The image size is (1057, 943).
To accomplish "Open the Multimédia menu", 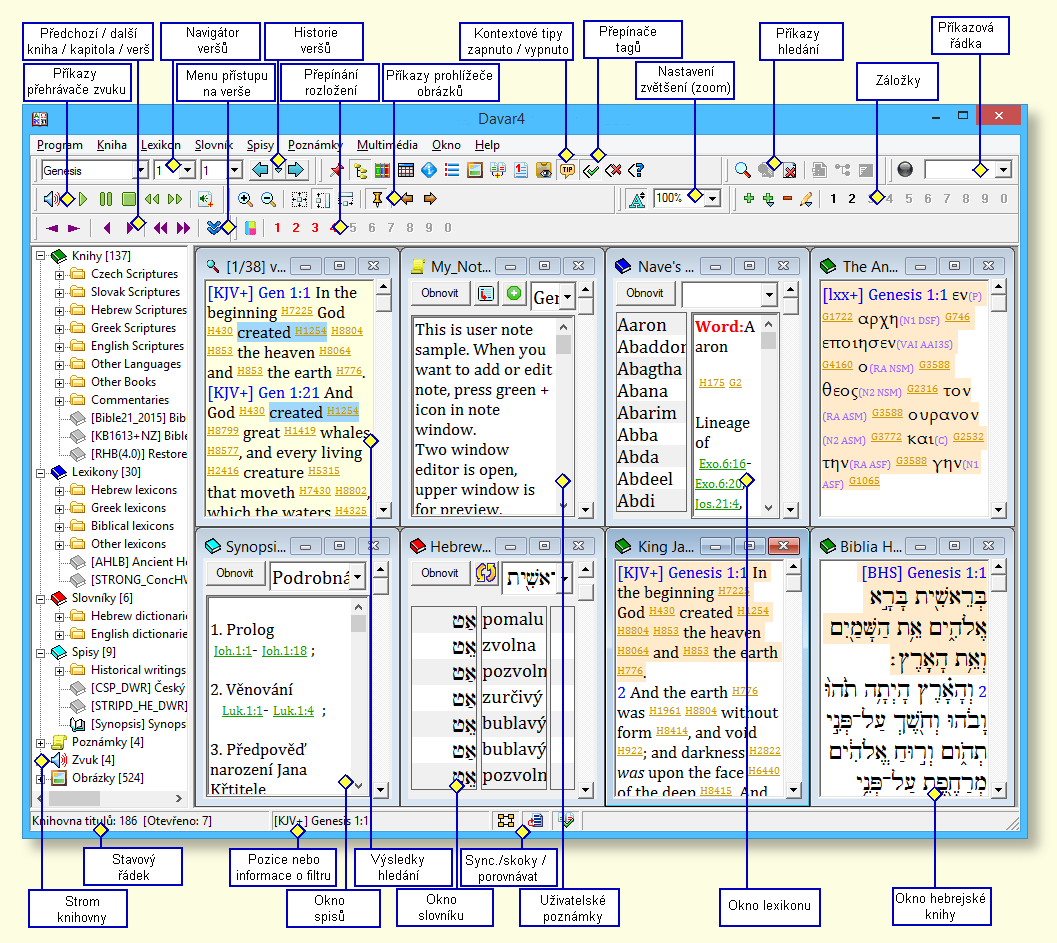I will [x=387, y=145].
